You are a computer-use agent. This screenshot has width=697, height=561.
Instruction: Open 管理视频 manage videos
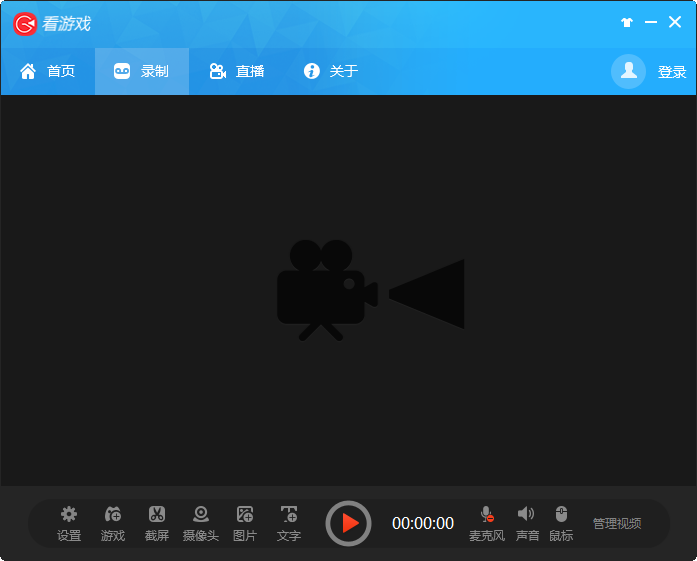617,524
